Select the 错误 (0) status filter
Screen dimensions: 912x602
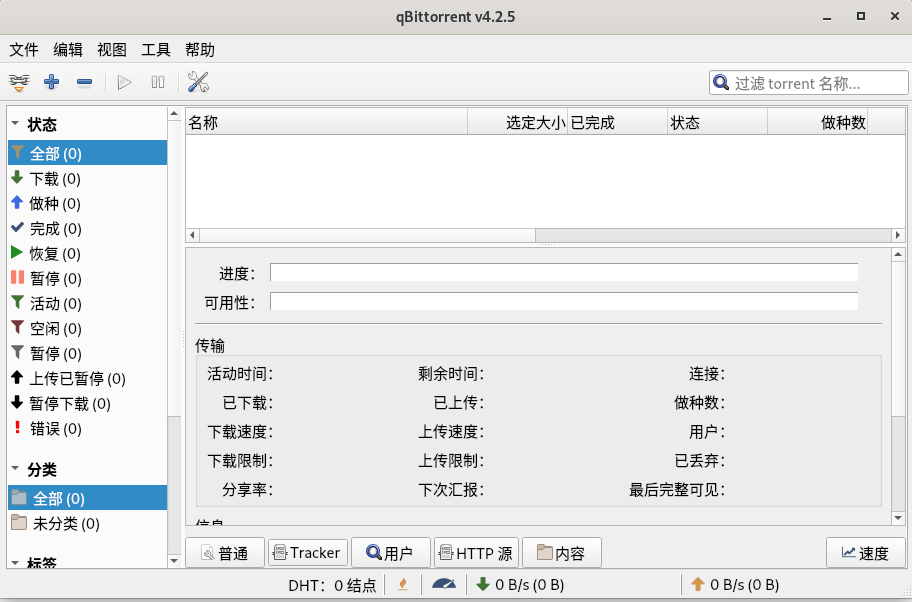(x=87, y=429)
